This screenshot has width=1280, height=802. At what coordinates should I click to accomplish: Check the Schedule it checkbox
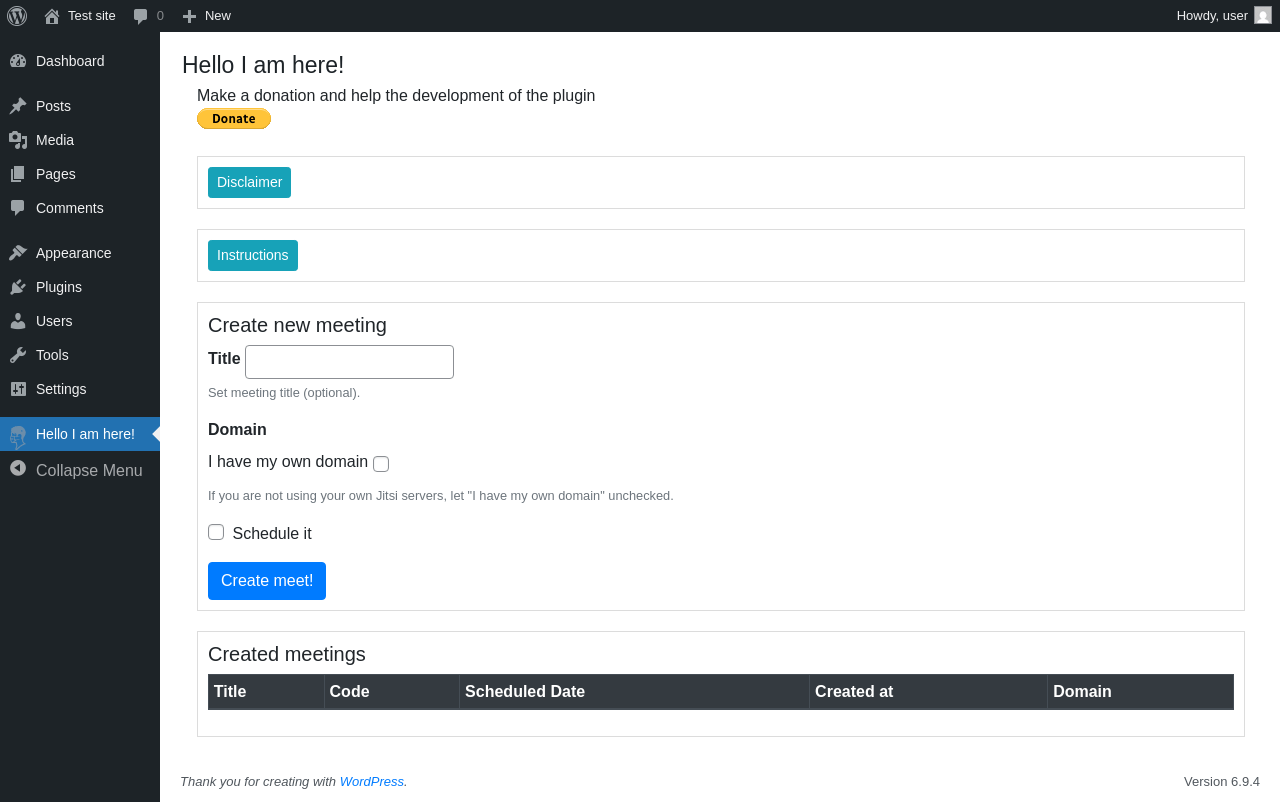[216, 532]
